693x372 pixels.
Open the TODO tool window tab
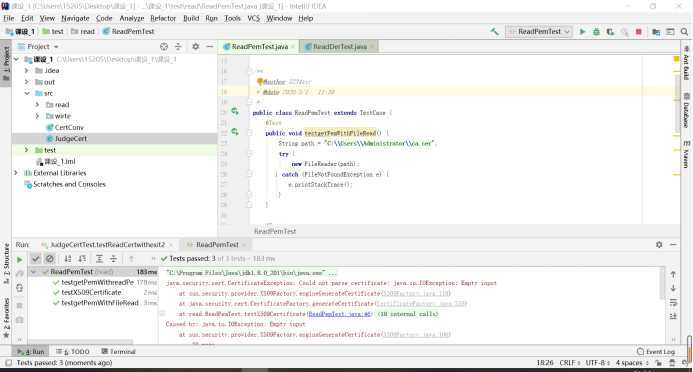[x=73, y=352]
